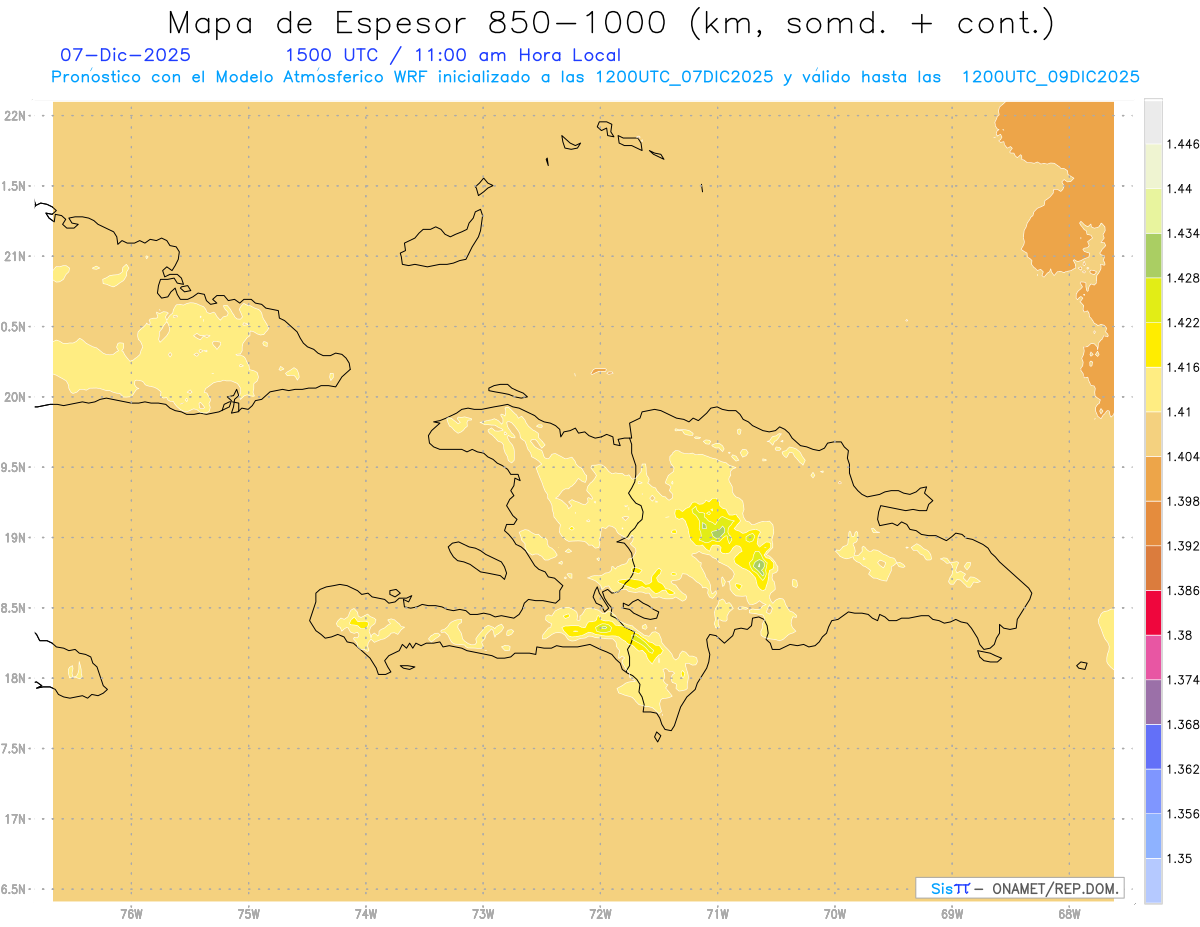Click the '1.416' legend value

(x=1183, y=367)
